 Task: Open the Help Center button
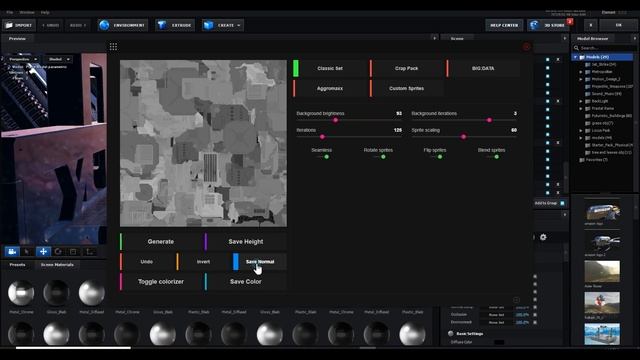pos(504,25)
